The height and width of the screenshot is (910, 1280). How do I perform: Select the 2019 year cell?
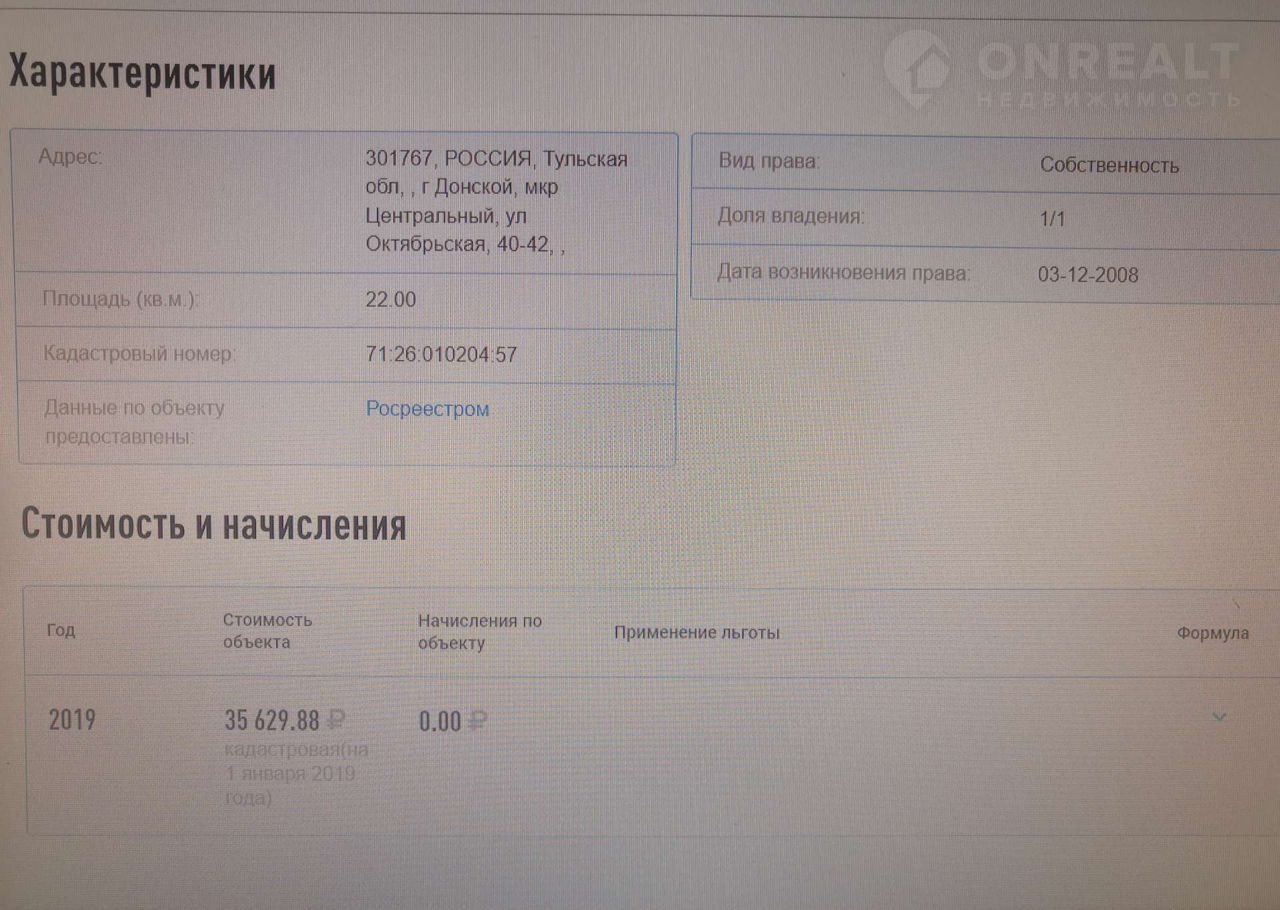click(72, 719)
